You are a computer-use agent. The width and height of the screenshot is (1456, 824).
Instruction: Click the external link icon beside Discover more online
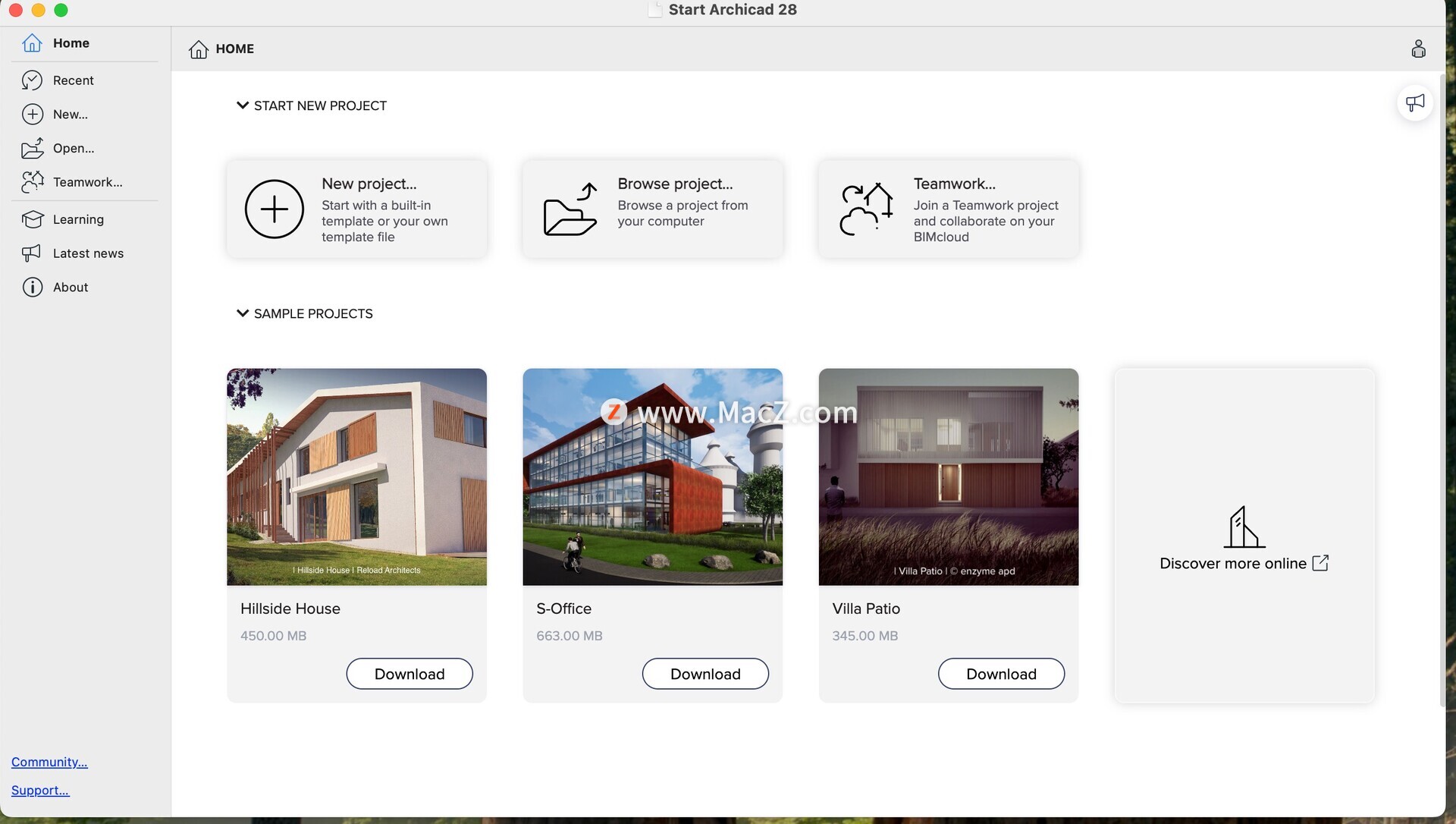1320,563
